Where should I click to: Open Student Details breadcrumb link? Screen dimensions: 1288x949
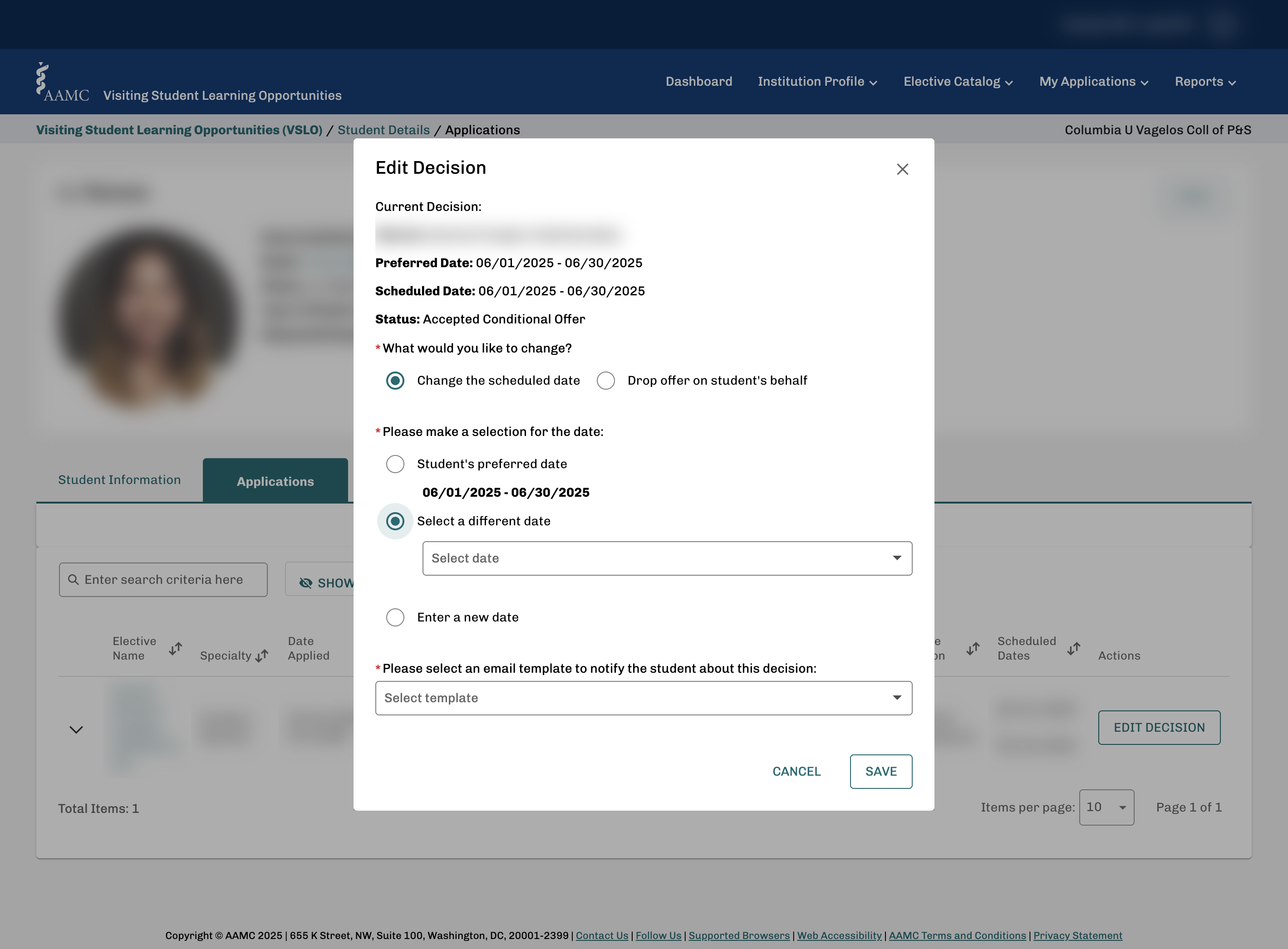[383, 130]
